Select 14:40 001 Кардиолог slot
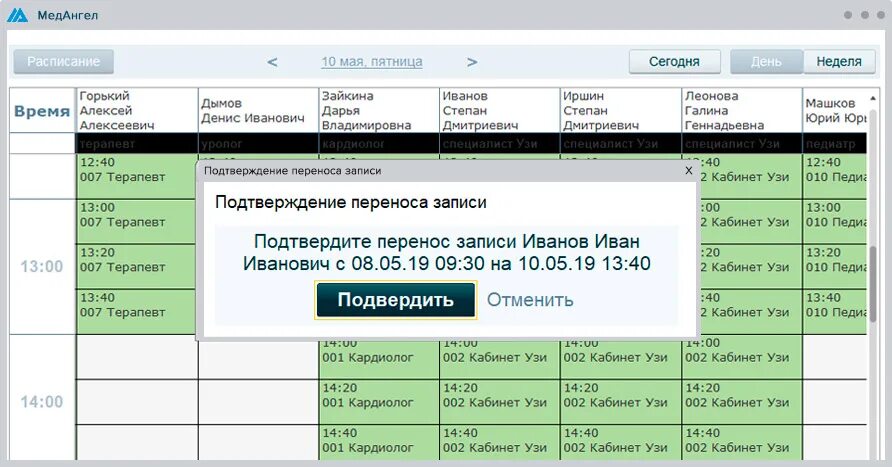892x467 pixels. [x=379, y=443]
